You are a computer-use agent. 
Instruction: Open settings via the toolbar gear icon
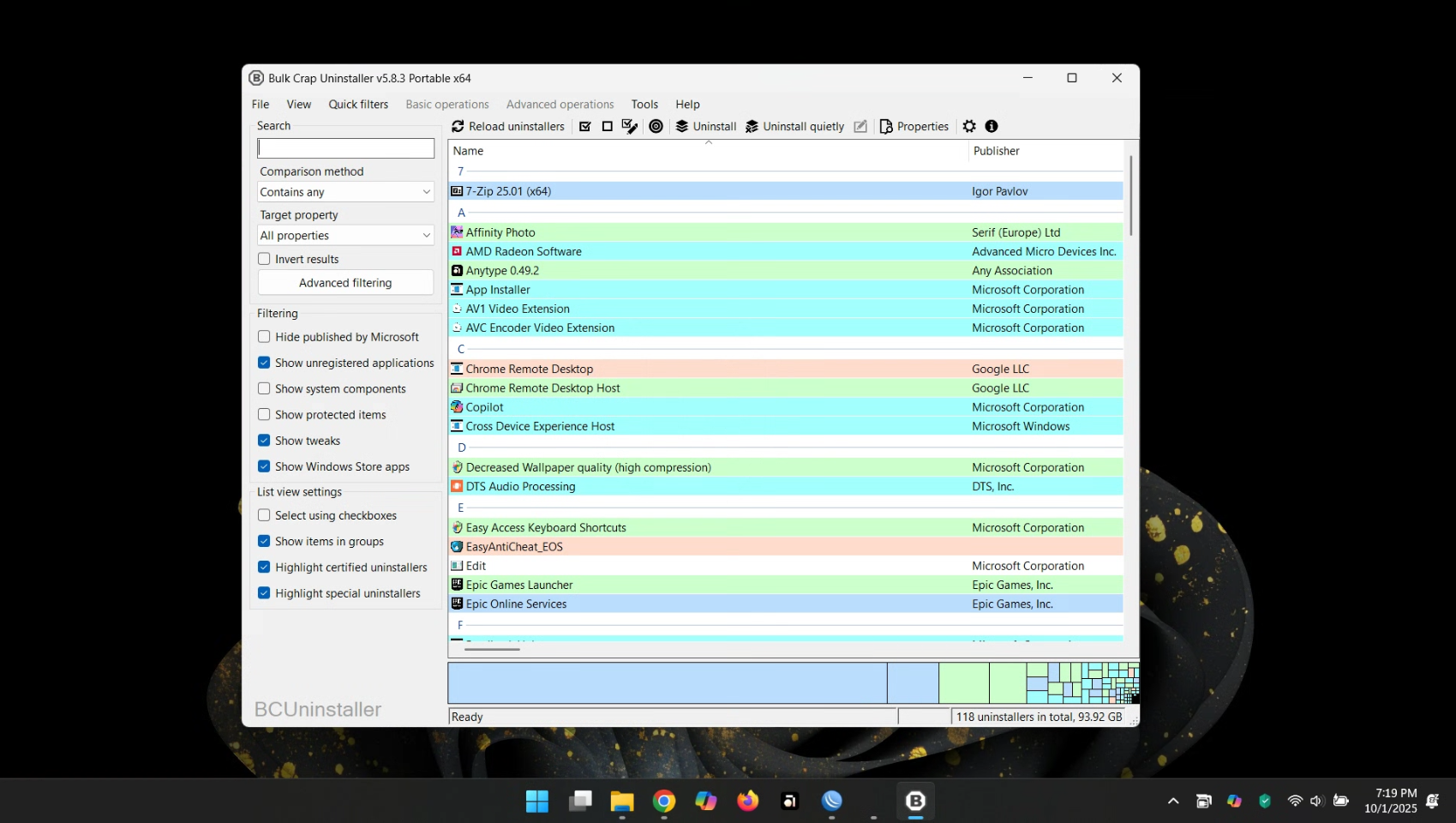click(969, 127)
